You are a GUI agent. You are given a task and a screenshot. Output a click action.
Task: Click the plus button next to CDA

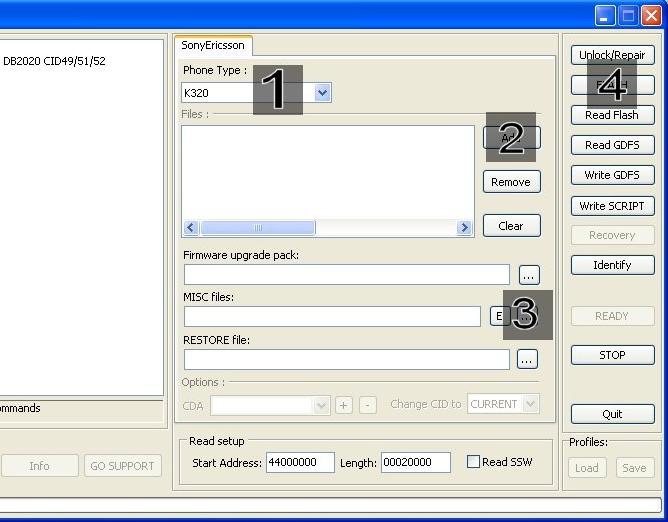(344, 405)
